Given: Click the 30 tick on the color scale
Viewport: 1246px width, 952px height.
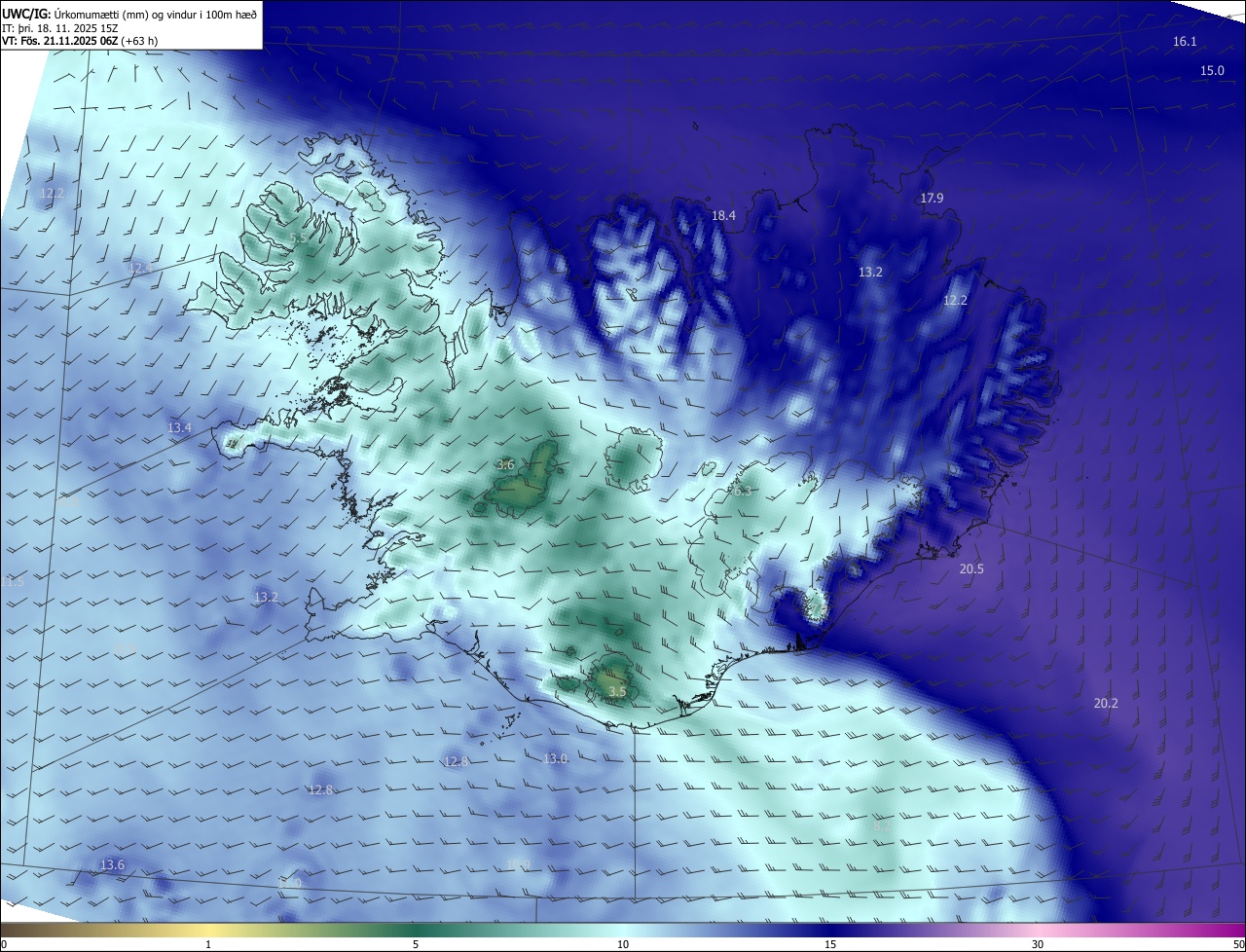Looking at the screenshot, I should pyautogui.click(x=1038, y=944).
